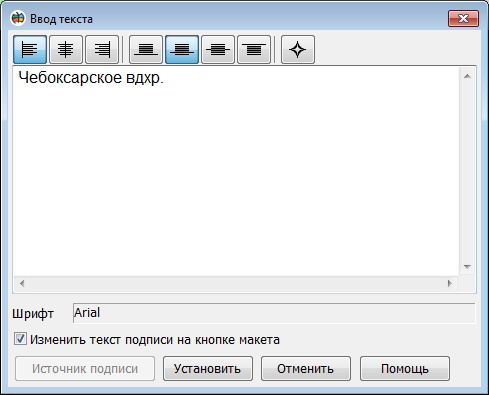Choose baseline vertical alignment icon
This screenshot has width=489, height=395.
tap(182, 49)
